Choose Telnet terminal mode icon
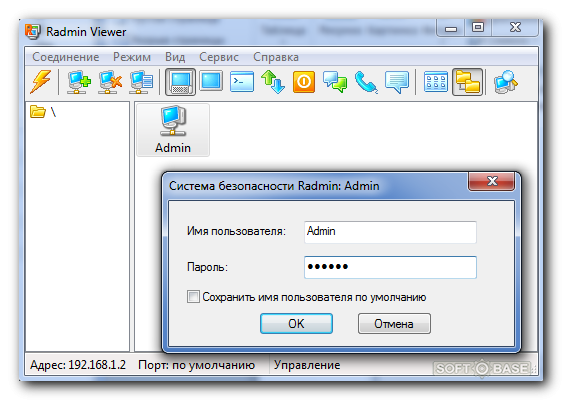The height and width of the screenshot is (400, 562). click(242, 82)
